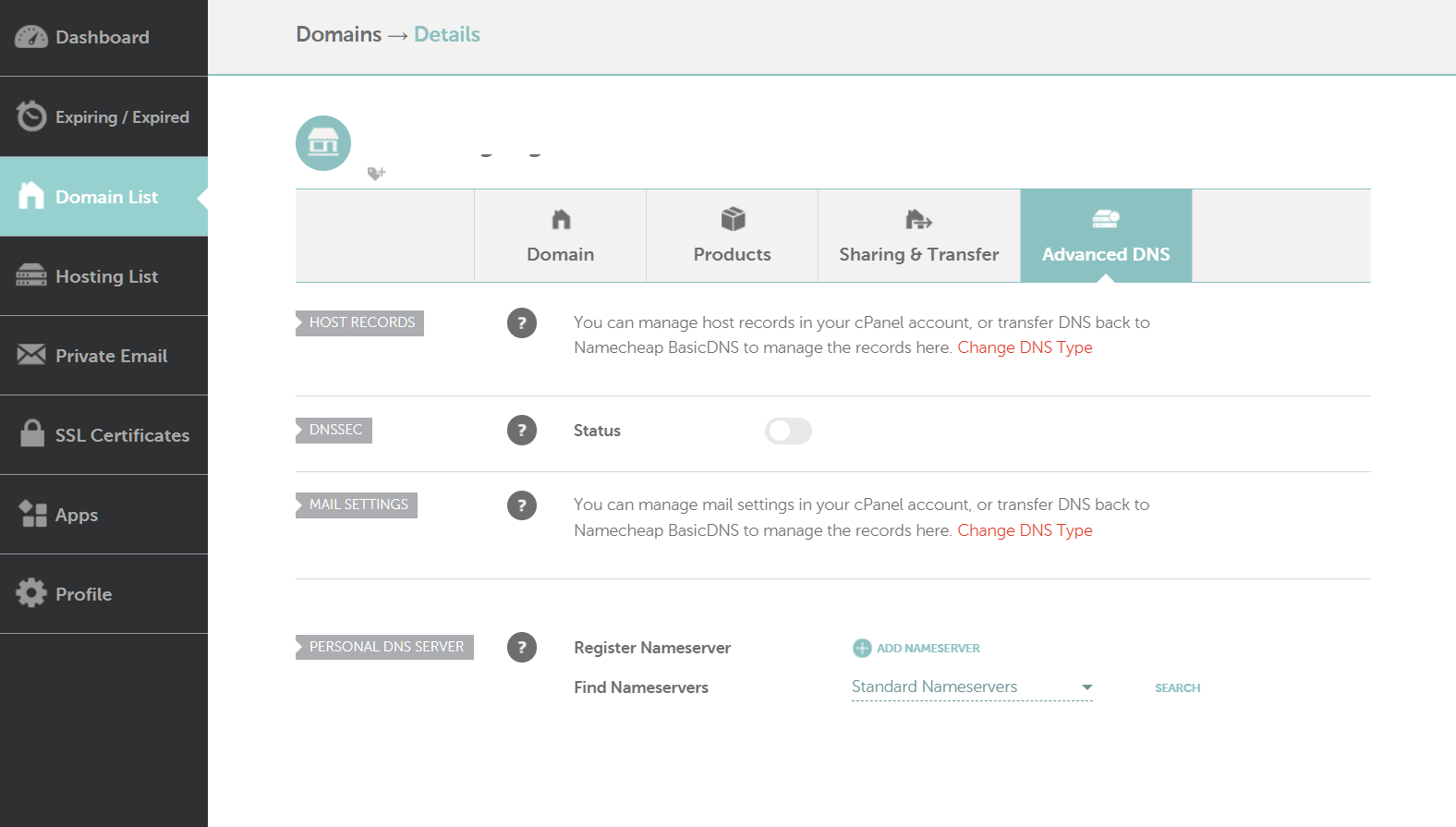This screenshot has width=1456, height=827.
Task: Click Add Nameserver button
Action: (x=916, y=648)
